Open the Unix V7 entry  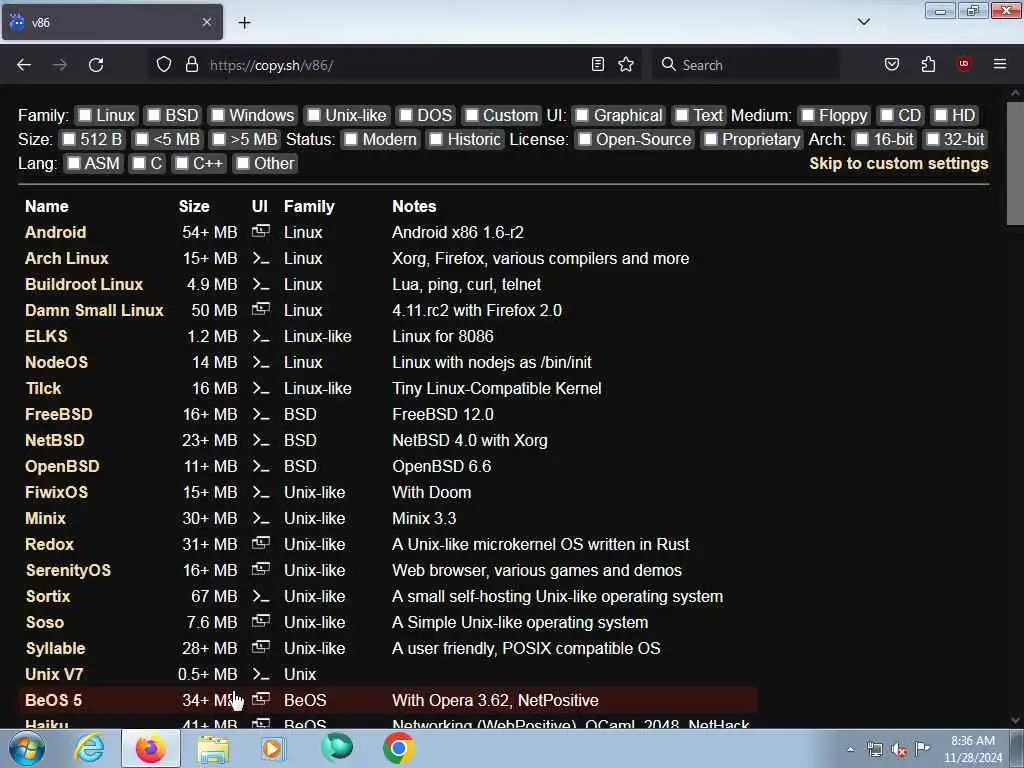point(54,674)
